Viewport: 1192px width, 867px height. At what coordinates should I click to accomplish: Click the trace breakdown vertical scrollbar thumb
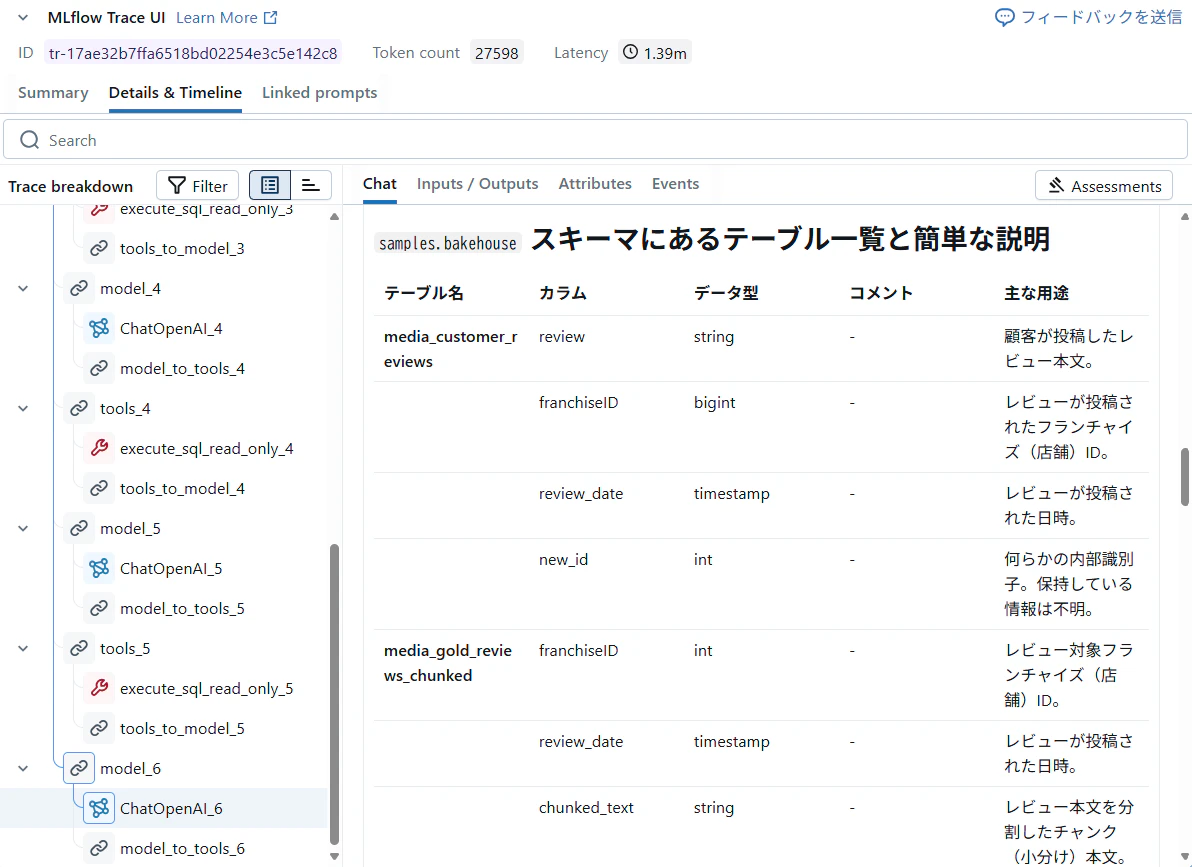pos(334,694)
